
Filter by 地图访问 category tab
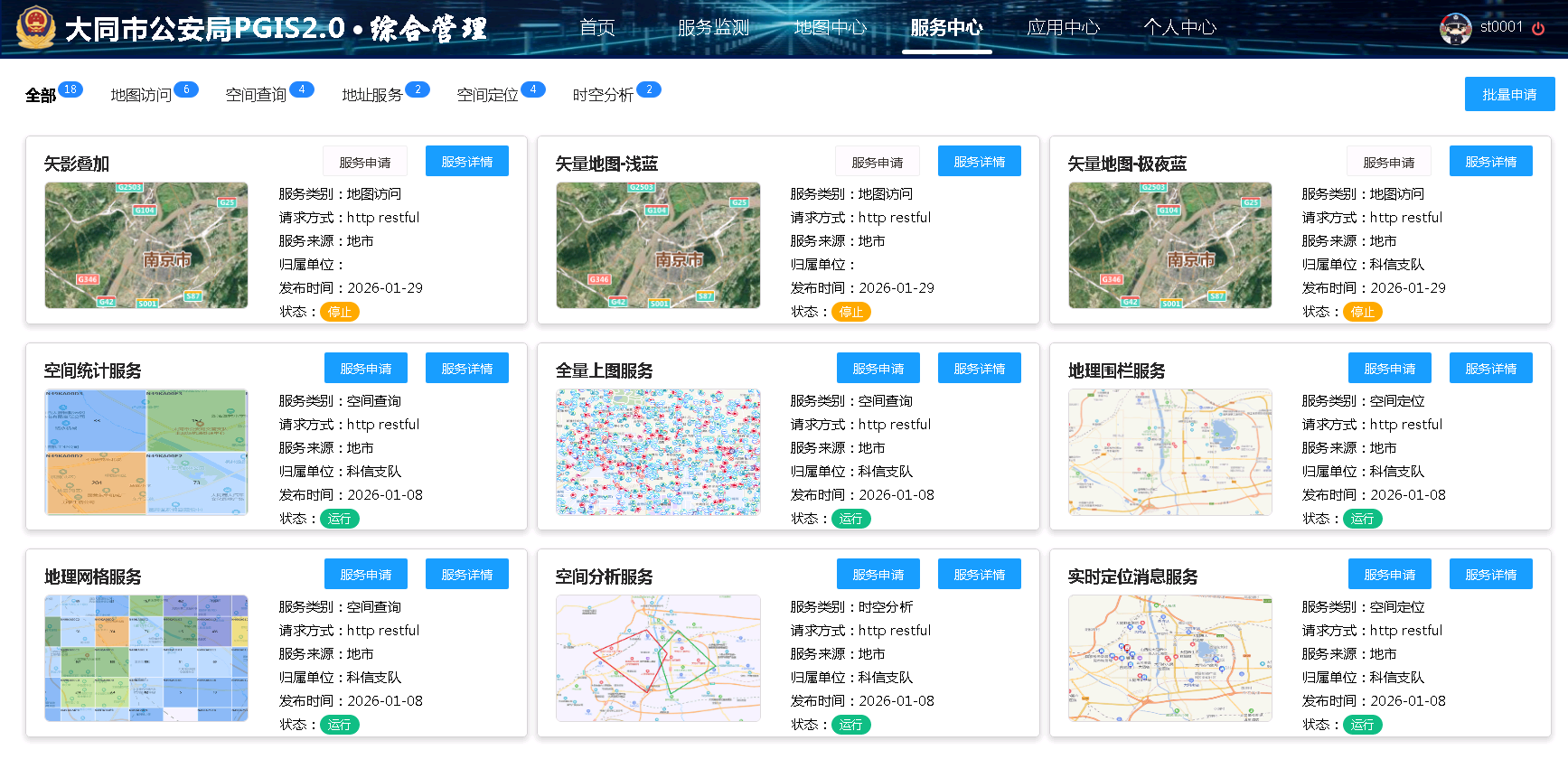(x=141, y=96)
